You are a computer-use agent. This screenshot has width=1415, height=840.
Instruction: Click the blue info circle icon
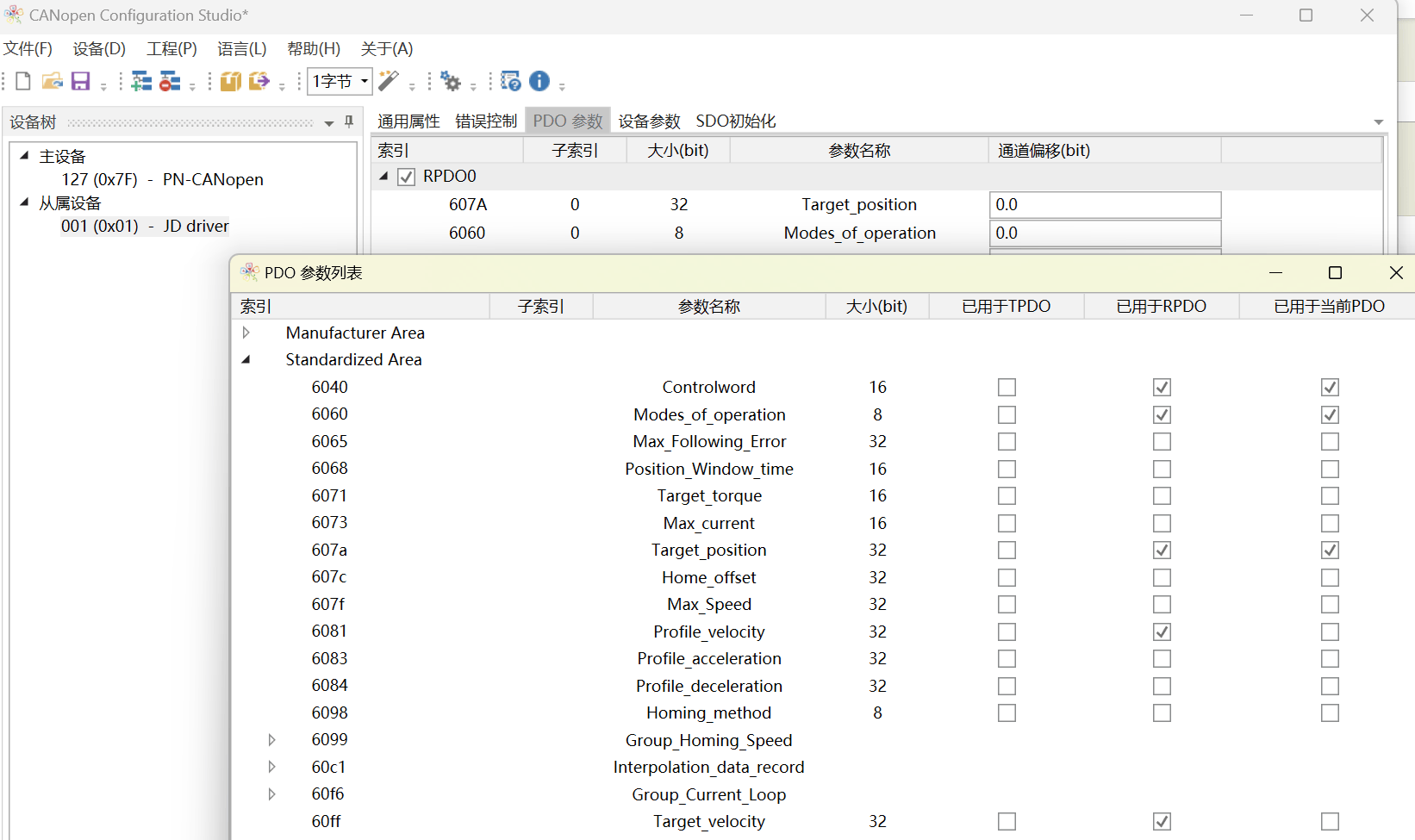[539, 81]
